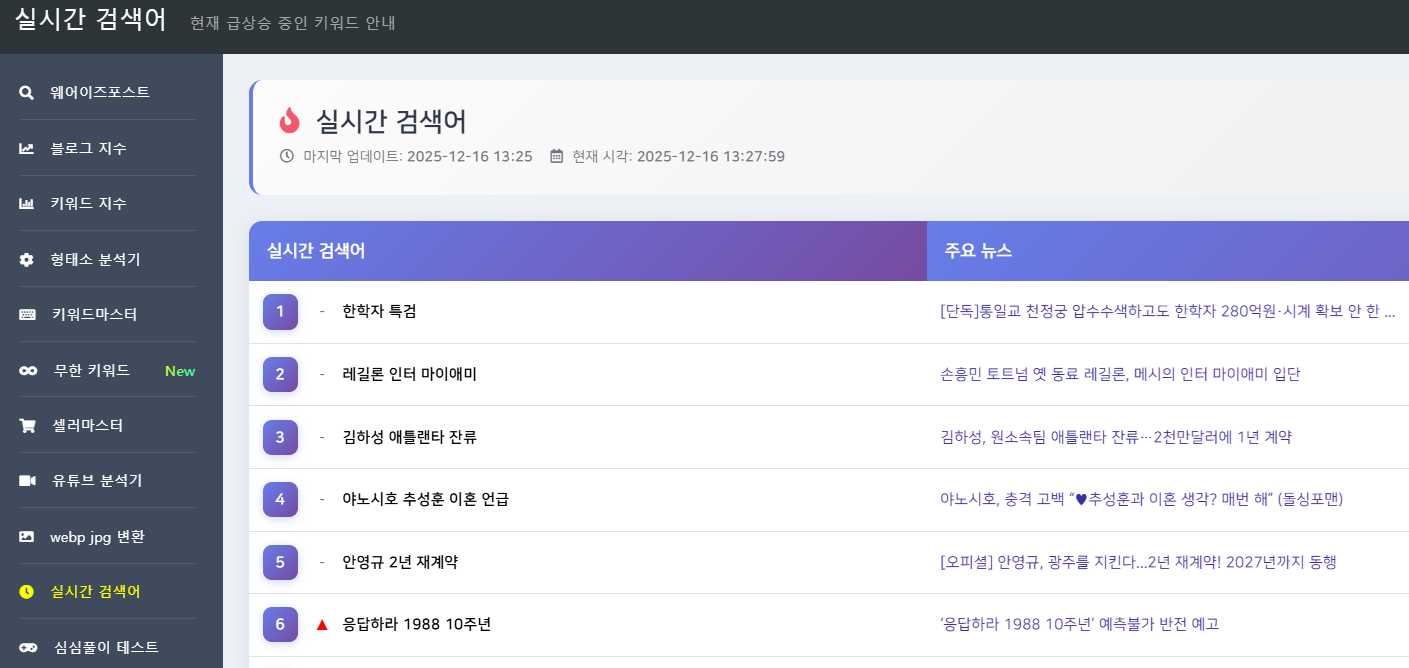Open the 실시간 검색어 sidebar menu item
1409x668 pixels.
coord(93,591)
